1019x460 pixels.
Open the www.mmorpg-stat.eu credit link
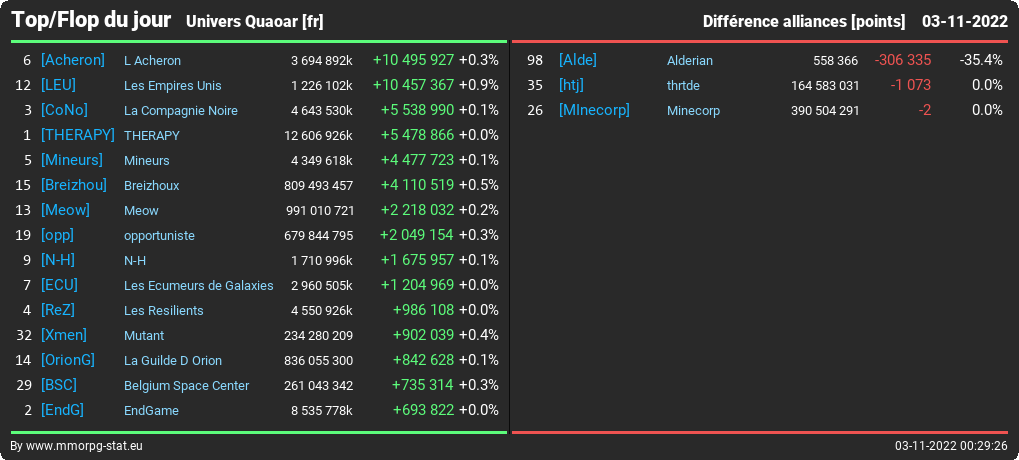84,446
